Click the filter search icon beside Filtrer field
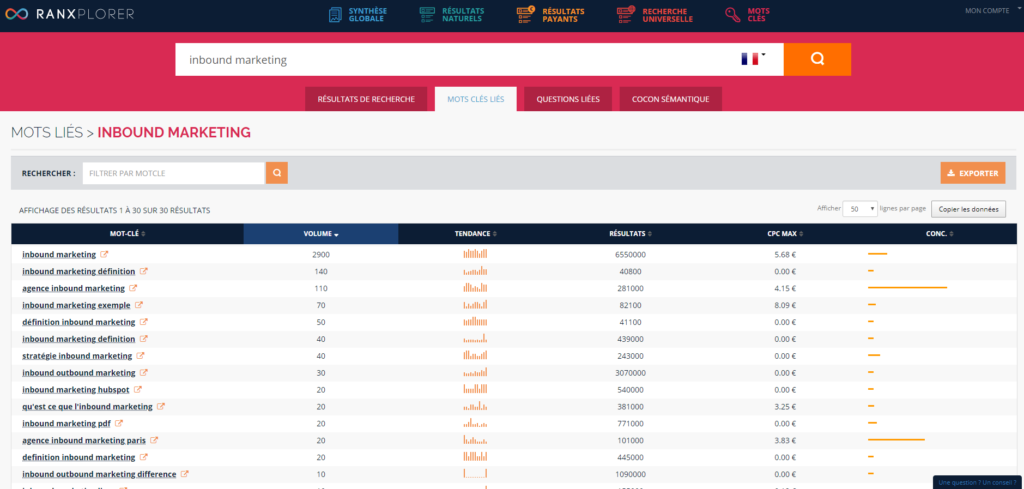Viewport: 1024px width, 489px height. [276, 173]
